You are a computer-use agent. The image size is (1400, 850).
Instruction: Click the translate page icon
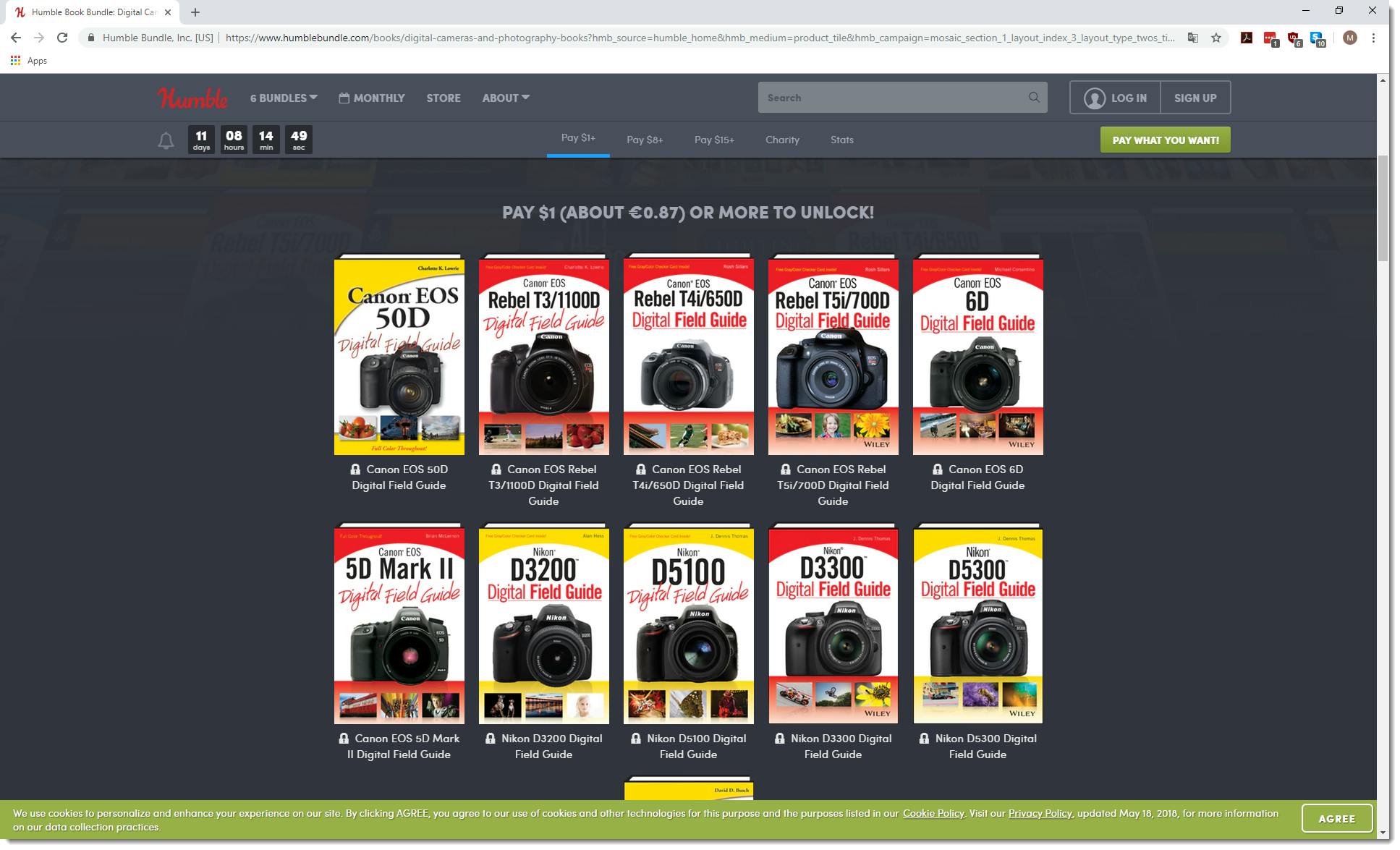pyautogui.click(x=1193, y=38)
